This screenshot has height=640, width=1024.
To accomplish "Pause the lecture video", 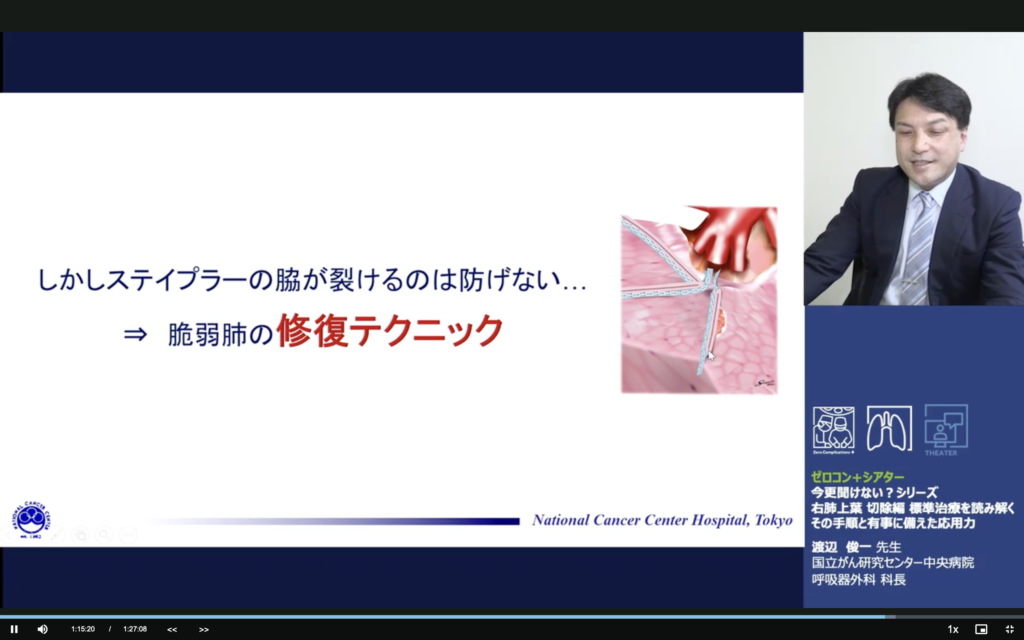I will point(14,629).
